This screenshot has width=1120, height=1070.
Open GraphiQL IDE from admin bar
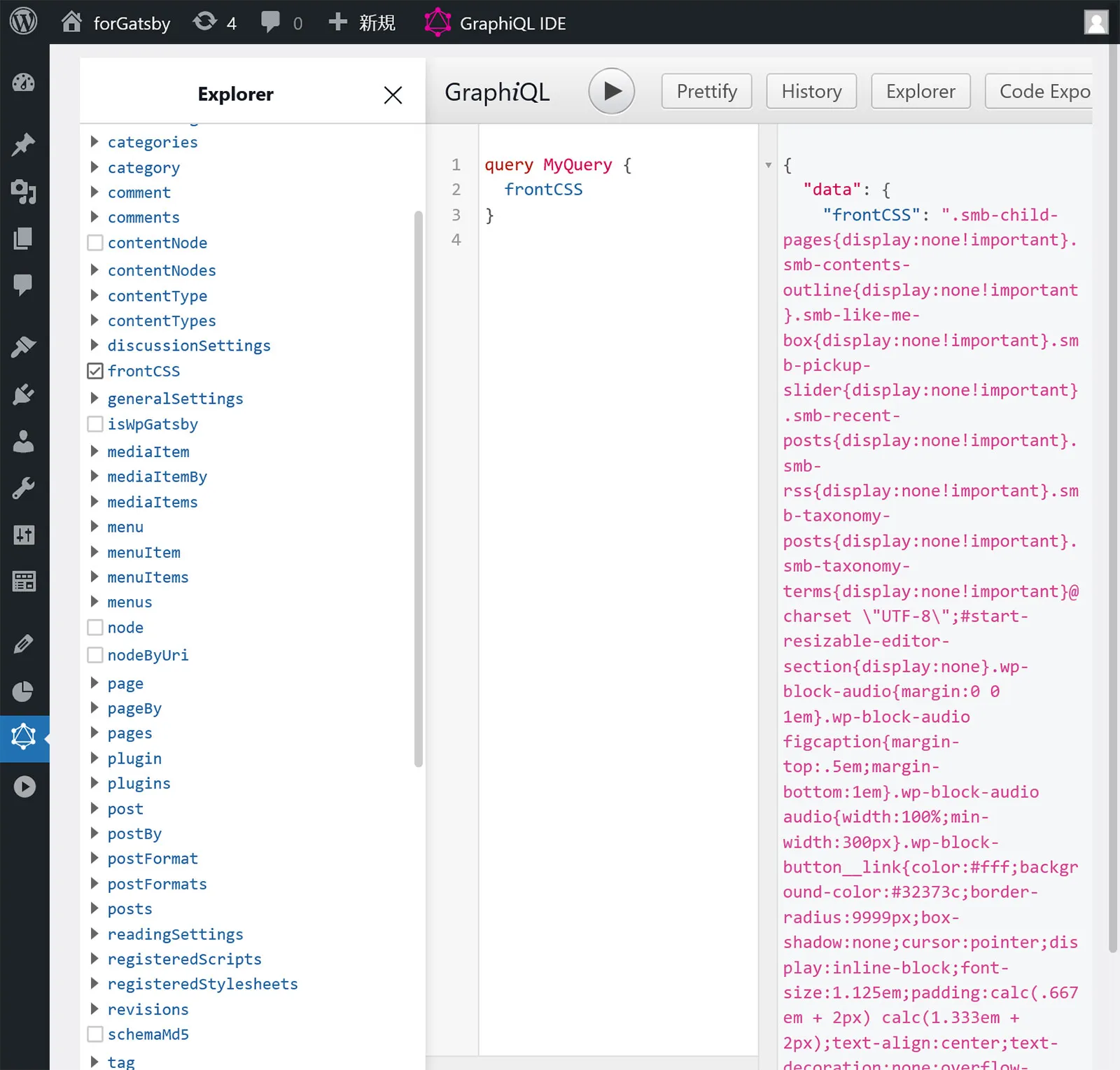496,23
